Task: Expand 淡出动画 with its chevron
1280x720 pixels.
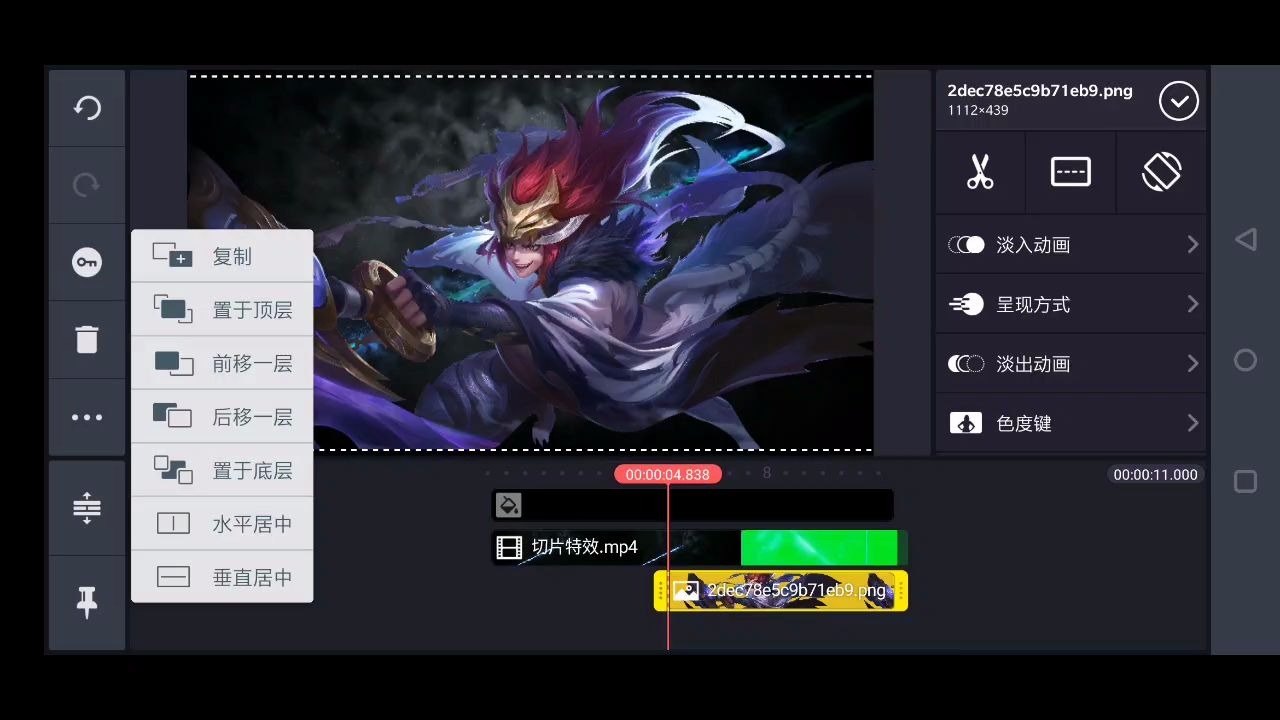Action: (x=1192, y=364)
